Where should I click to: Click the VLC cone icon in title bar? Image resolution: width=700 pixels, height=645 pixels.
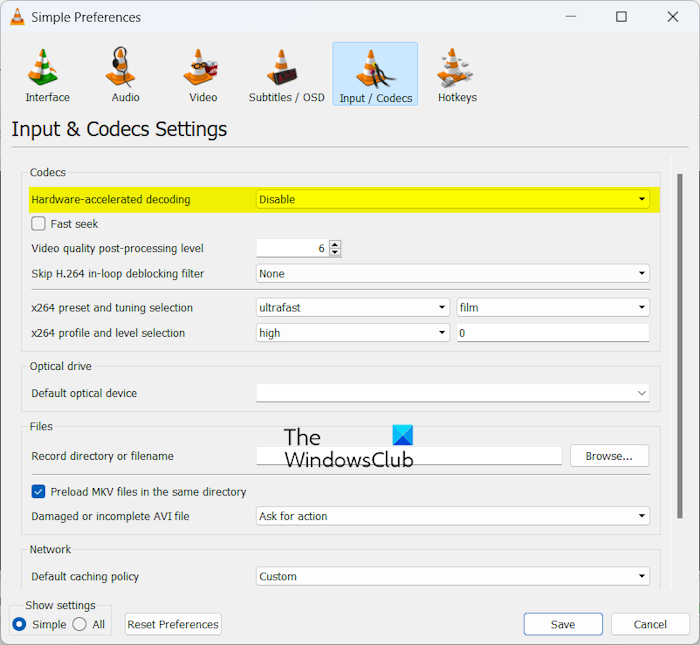pyautogui.click(x=17, y=17)
